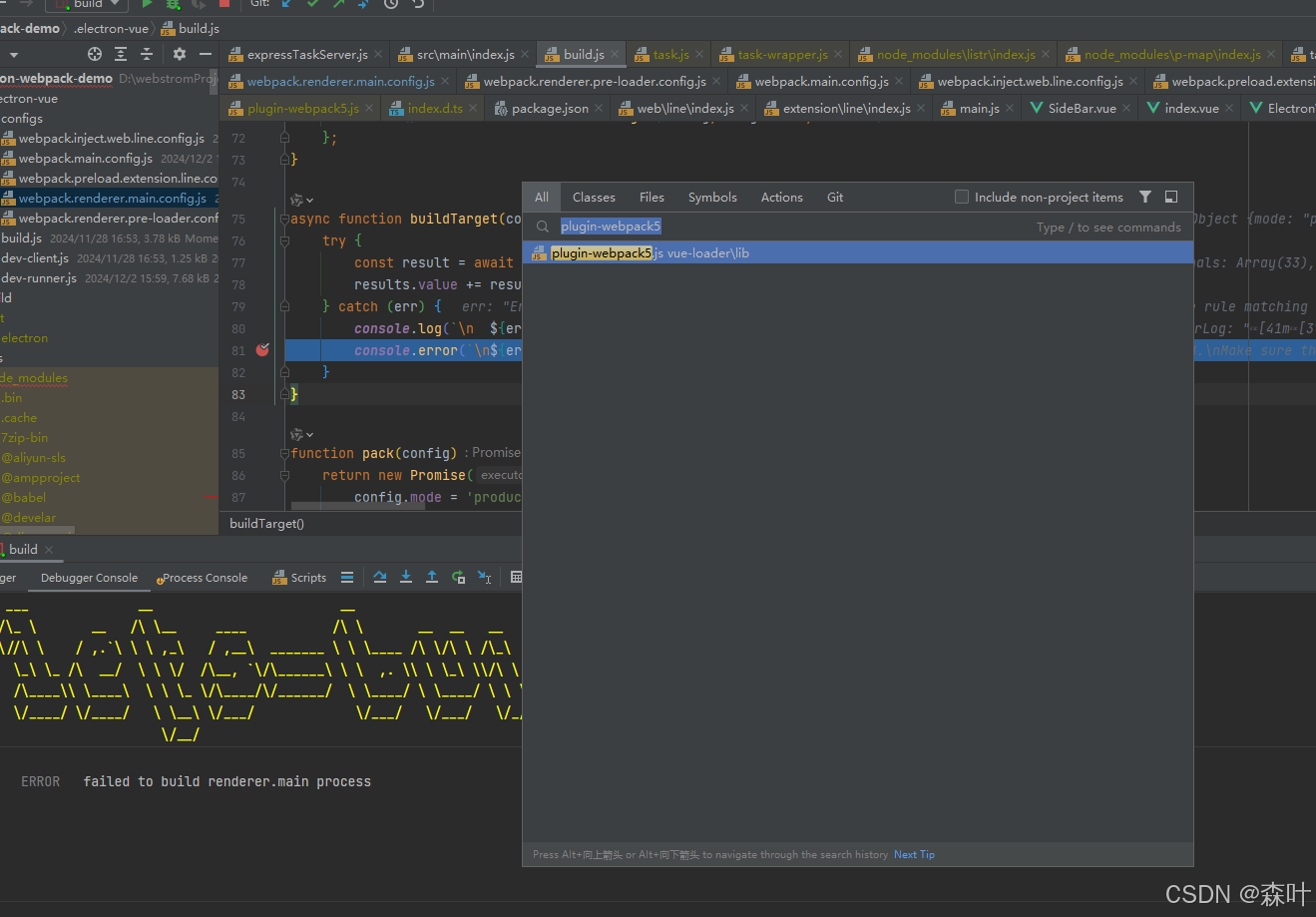Click the Run button in top toolbar
1316x917 pixels.
click(x=147, y=4)
